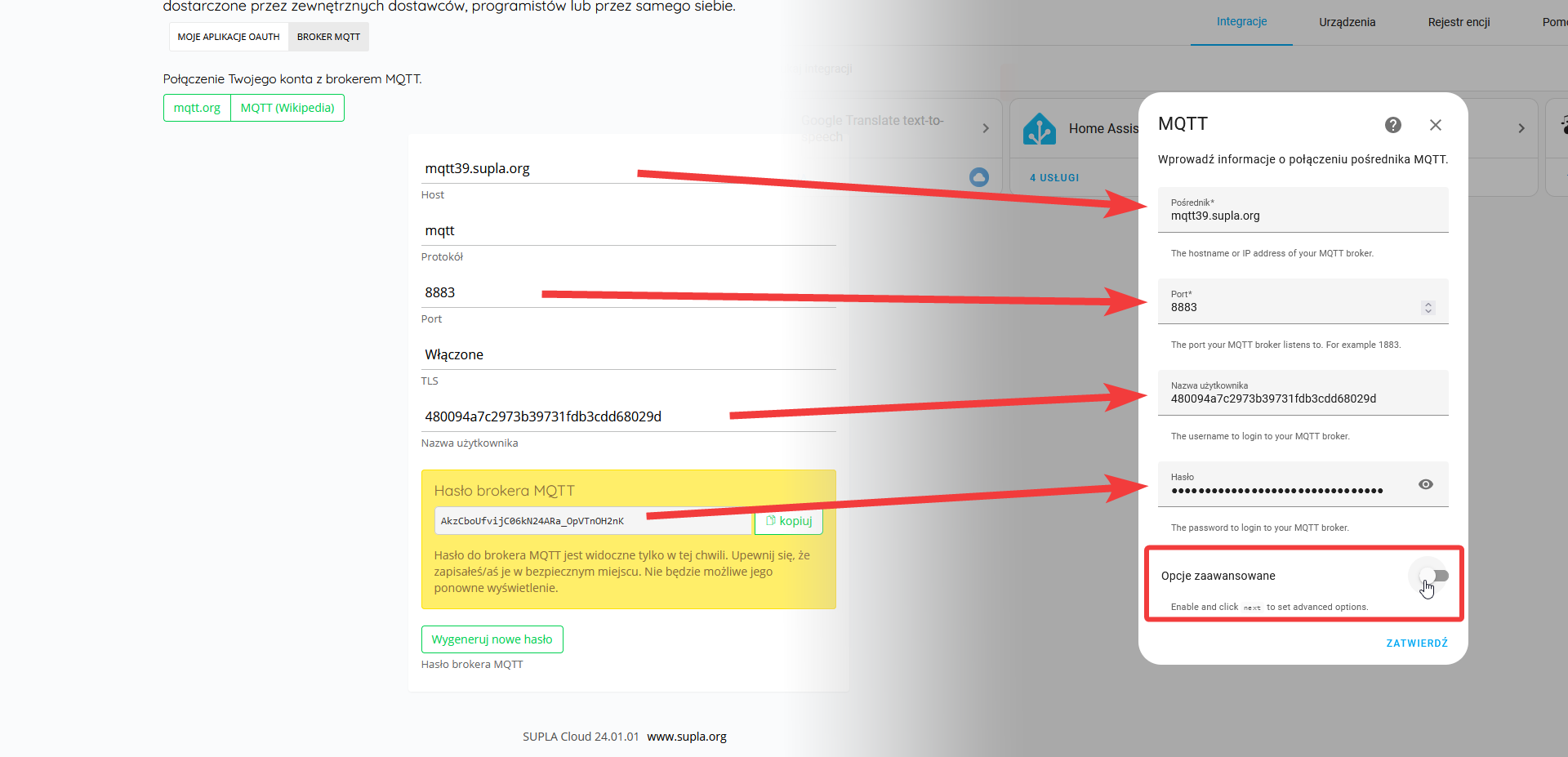This screenshot has height=757, width=1568.
Task: Switch to the Integracje tab
Action: pos(1241,22)
